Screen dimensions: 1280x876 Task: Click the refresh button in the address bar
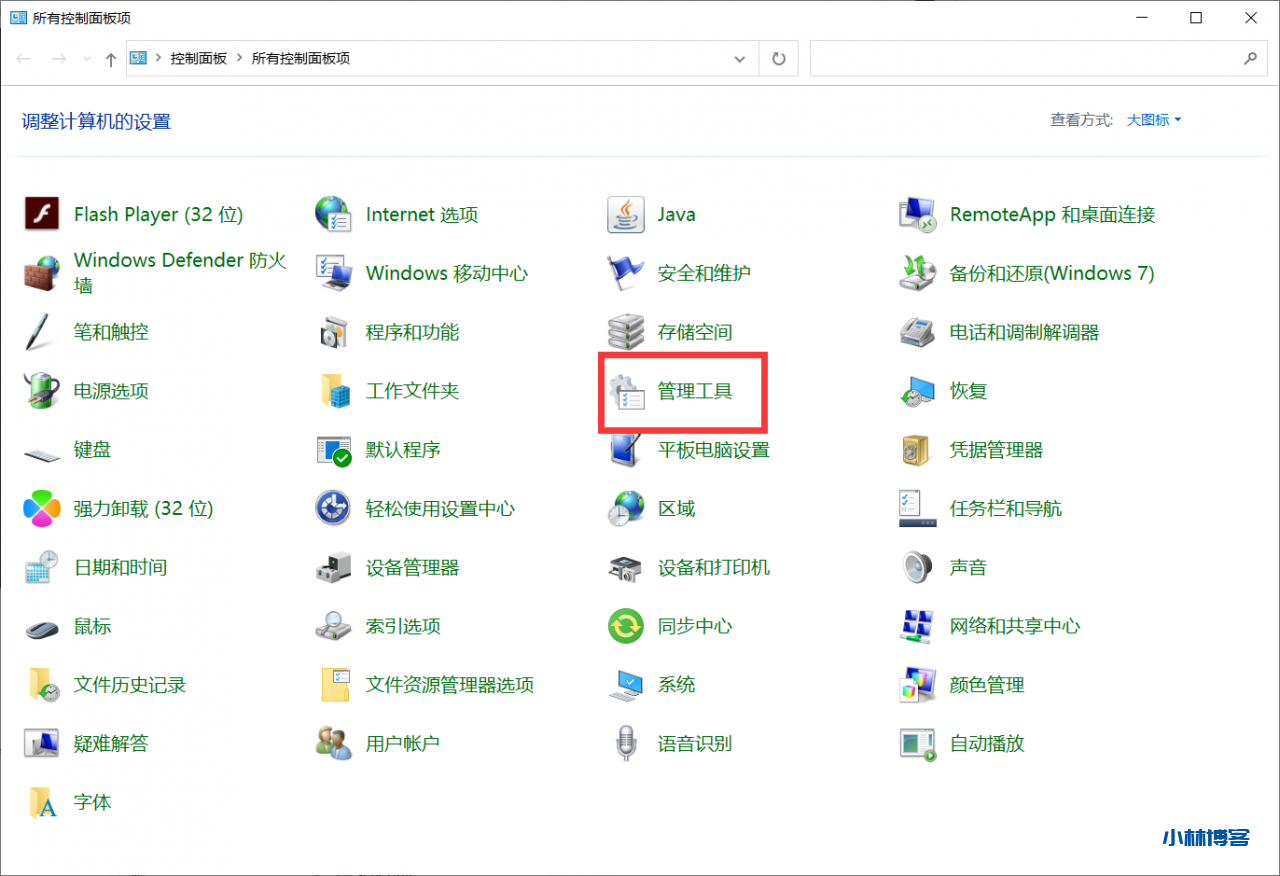pos(778,58)
